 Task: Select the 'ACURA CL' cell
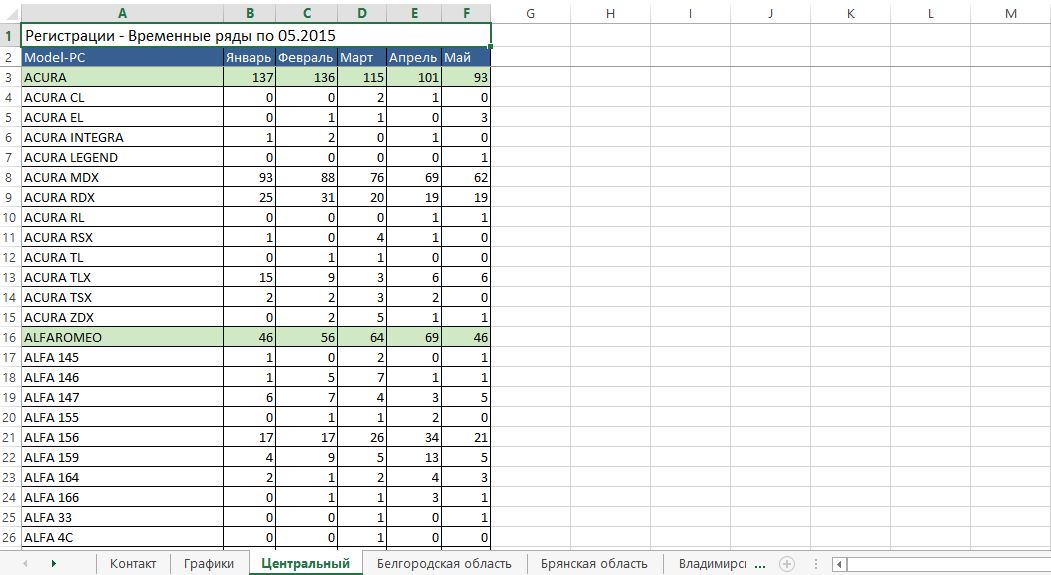[122, 97]
